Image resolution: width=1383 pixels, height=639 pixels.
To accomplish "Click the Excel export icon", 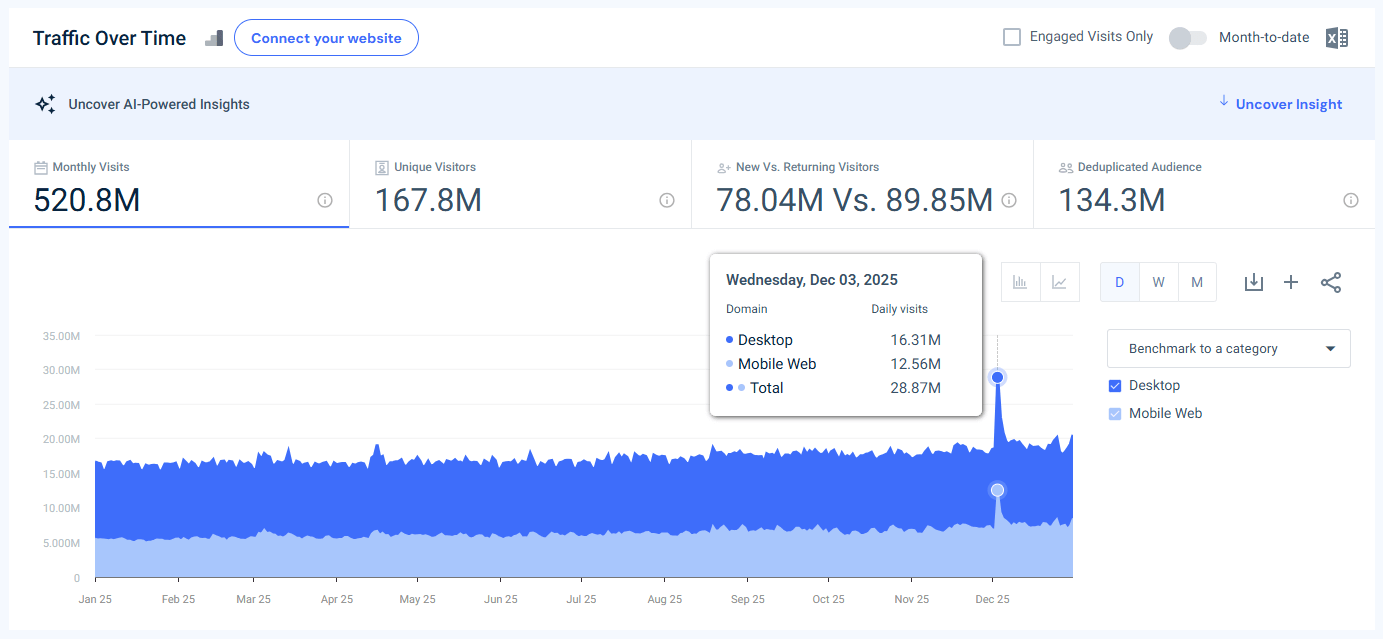I will click(1337, 37).
